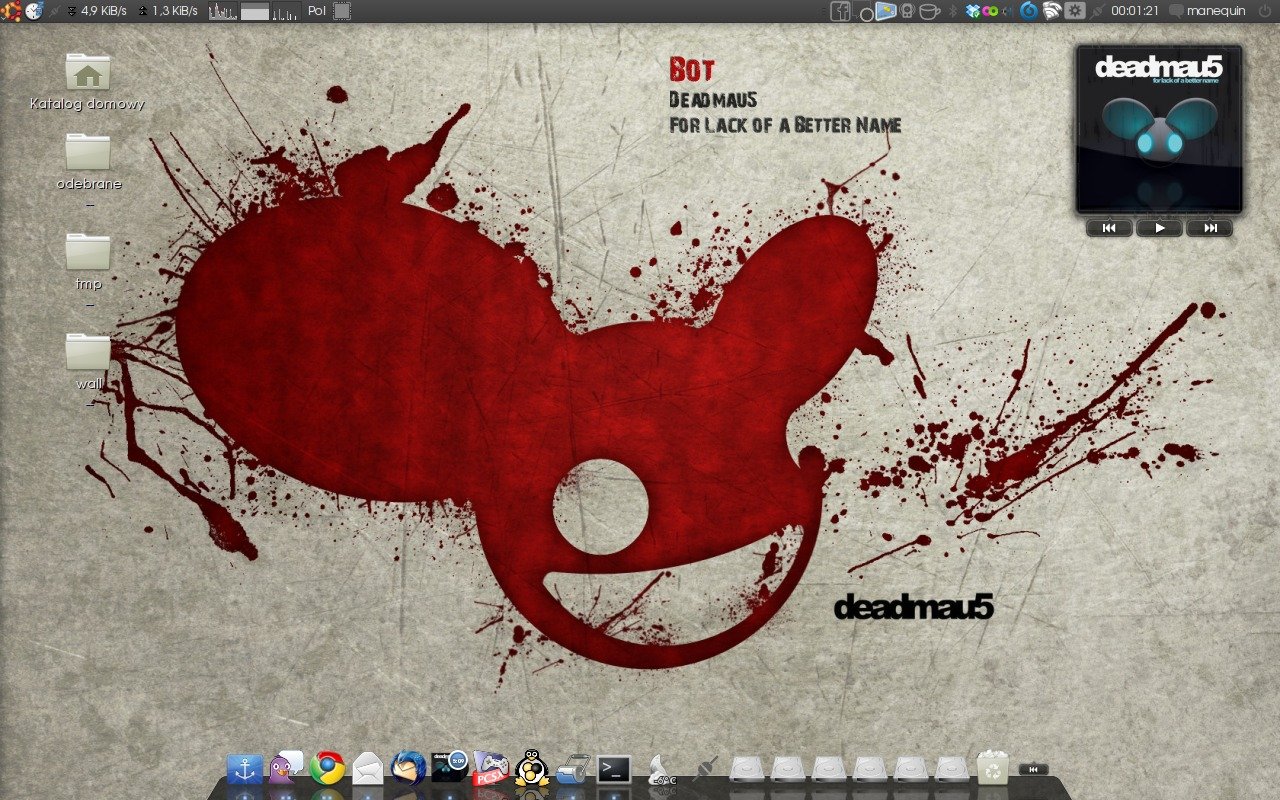Launch PCSX emulator from the dock

[x=491, y=768]
